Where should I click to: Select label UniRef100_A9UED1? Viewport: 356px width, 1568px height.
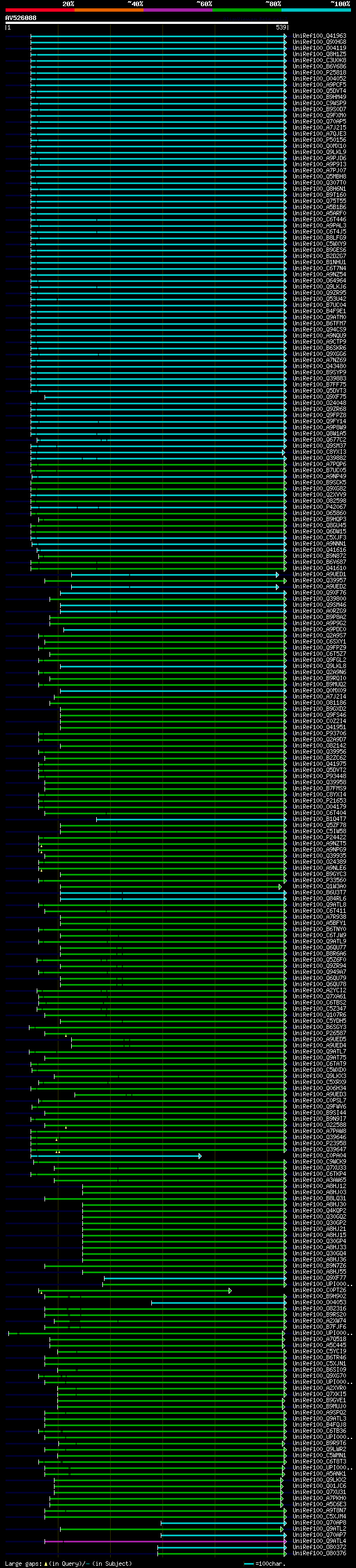tap(319, 574)
